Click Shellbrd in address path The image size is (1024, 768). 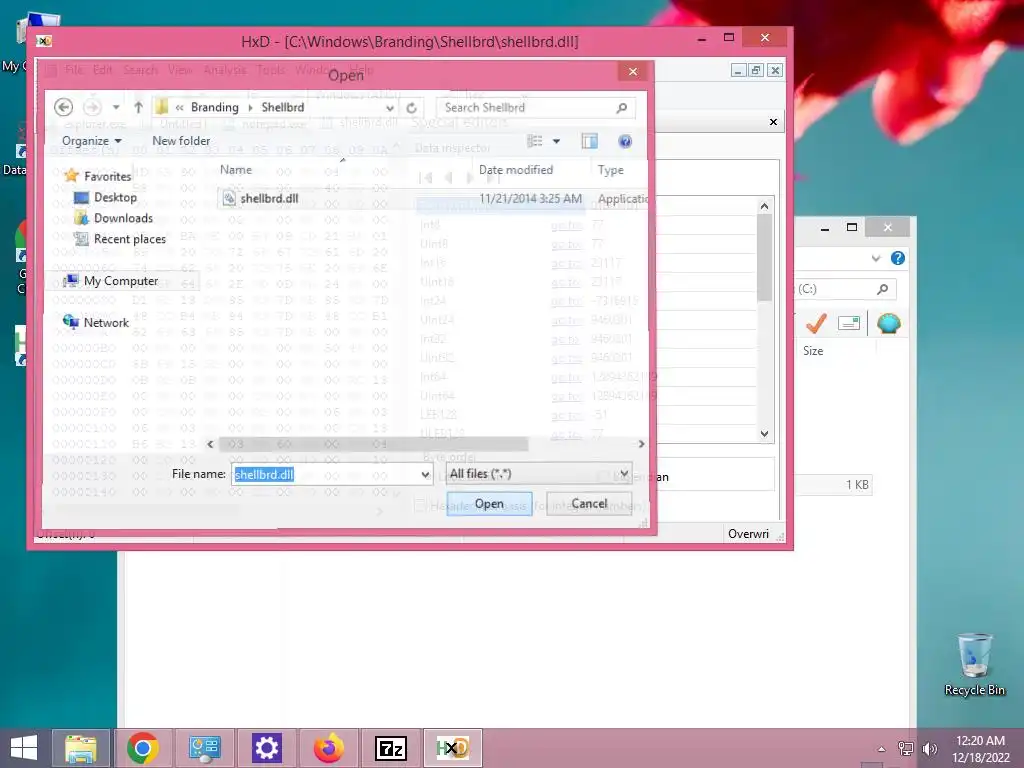tap(283, 108)
